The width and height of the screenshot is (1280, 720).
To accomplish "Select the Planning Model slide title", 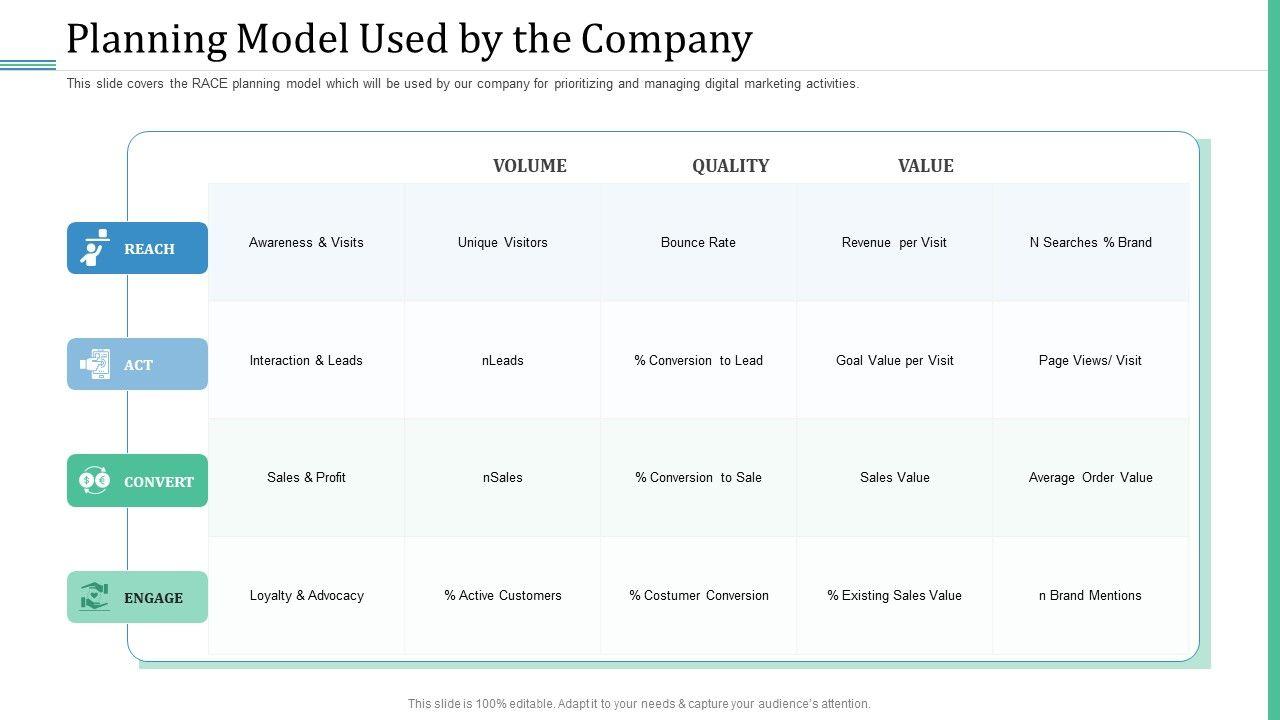I will [x=409, y=40].
